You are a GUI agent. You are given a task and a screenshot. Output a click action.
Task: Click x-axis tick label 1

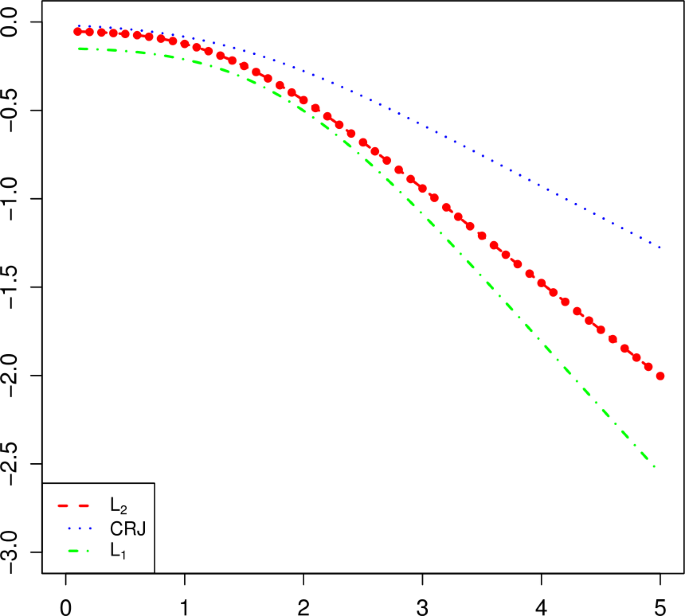click(185, 603)
